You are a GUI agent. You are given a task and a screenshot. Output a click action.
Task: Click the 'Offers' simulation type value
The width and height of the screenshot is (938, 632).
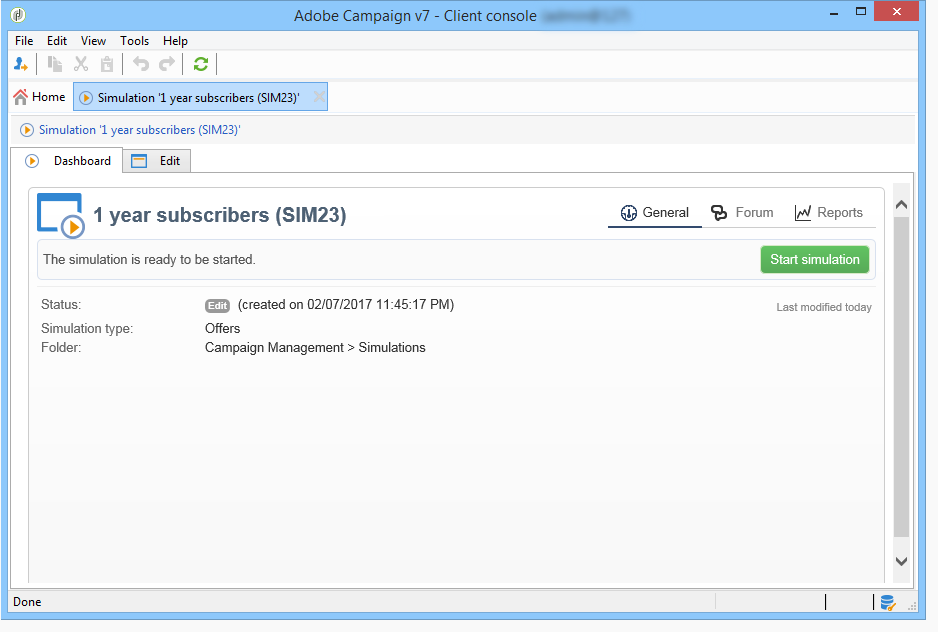[x=223, y=329]
